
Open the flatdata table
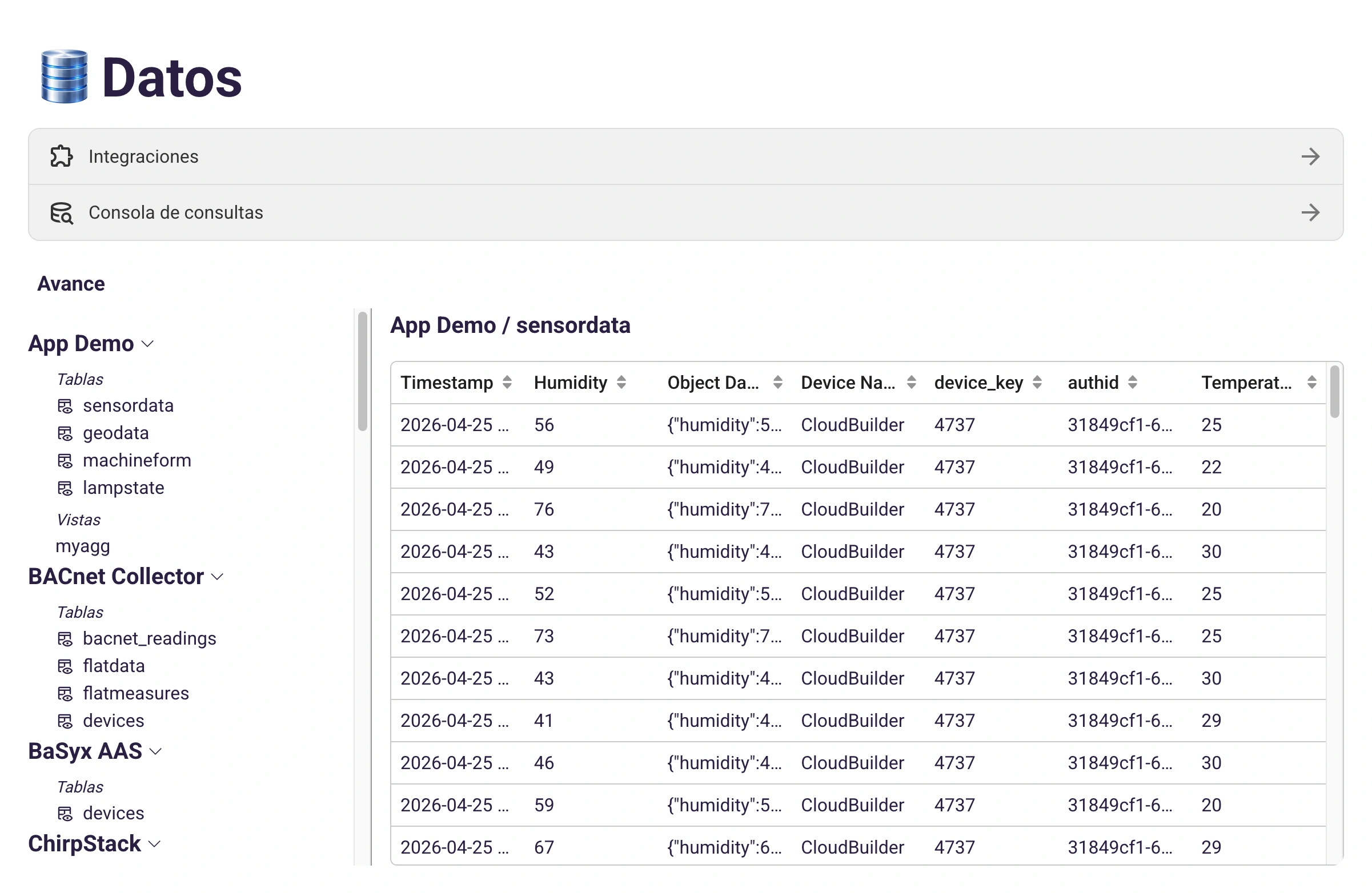(x=114, y=666)
